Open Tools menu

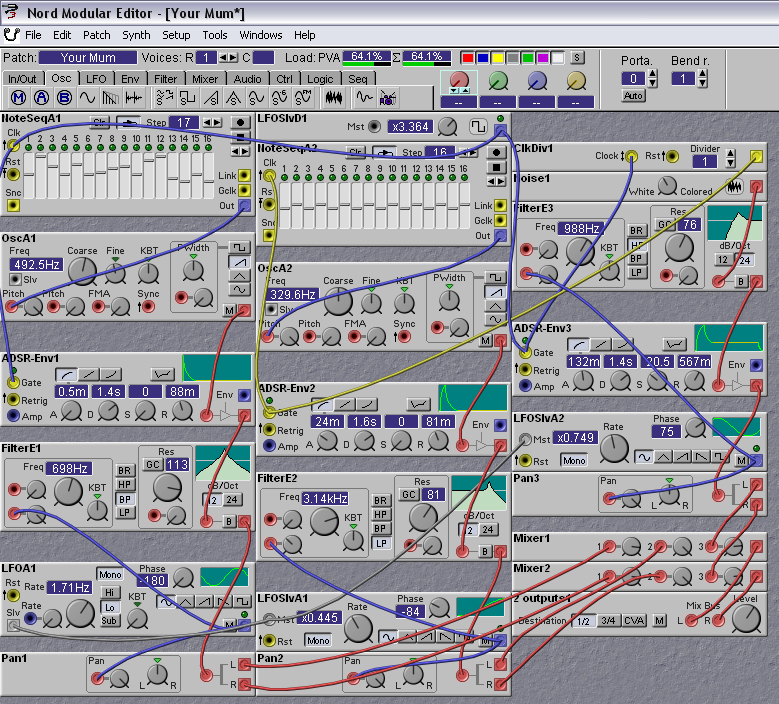215,35
